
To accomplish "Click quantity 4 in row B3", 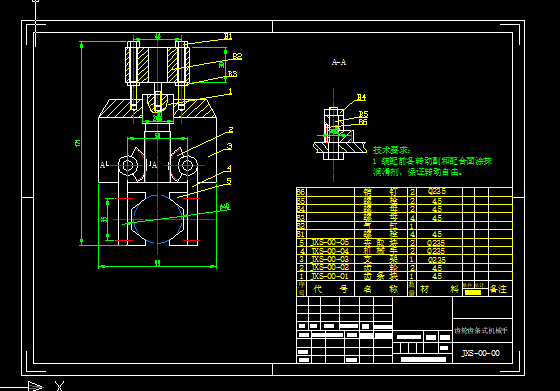I will [x=412, y=218].
